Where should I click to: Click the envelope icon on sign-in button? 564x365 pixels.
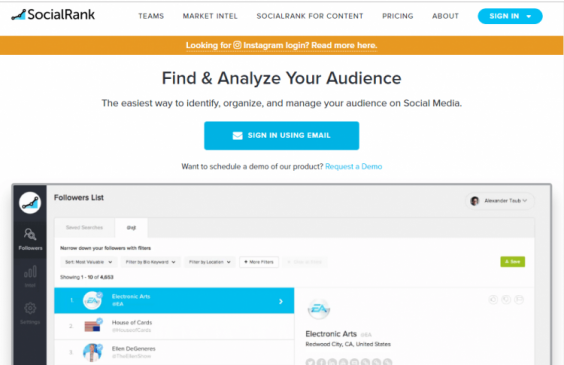point(237,136)
